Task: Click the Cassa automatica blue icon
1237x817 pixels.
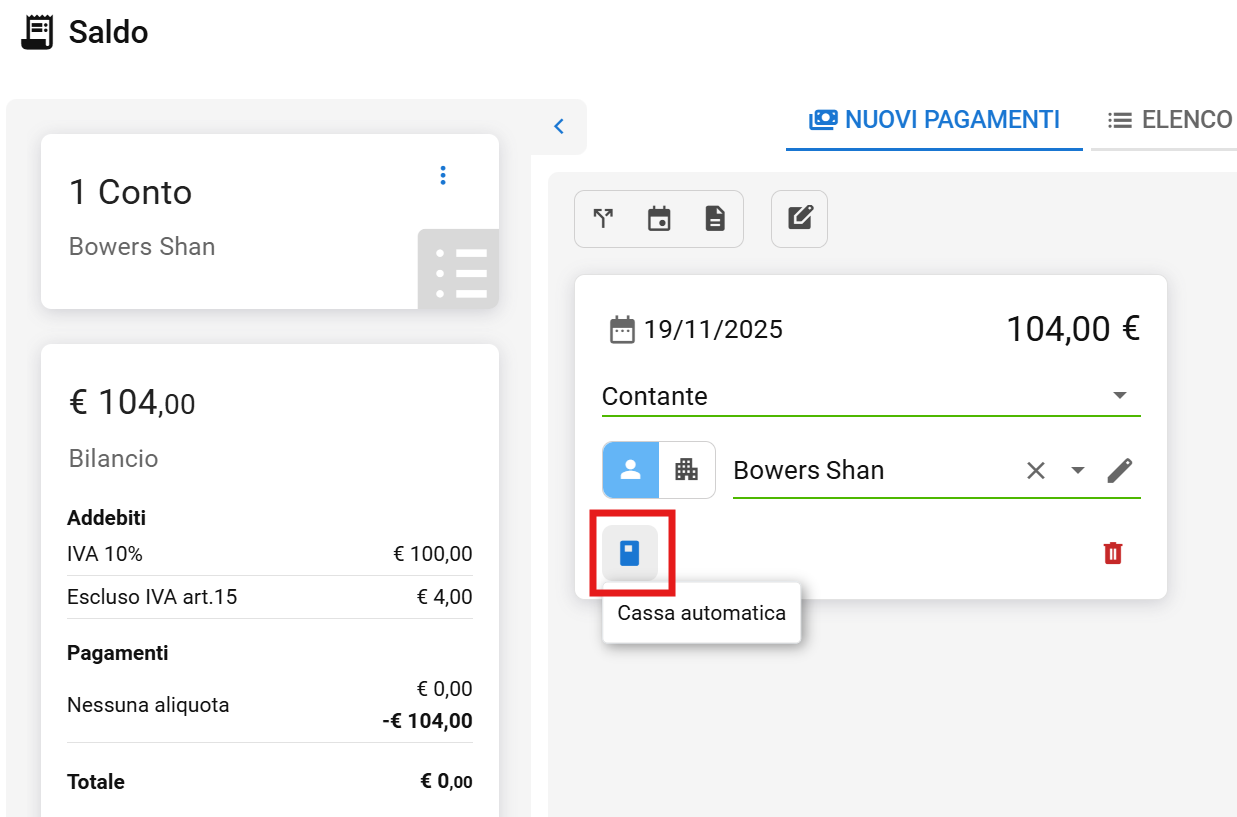Action: [629, 553]
